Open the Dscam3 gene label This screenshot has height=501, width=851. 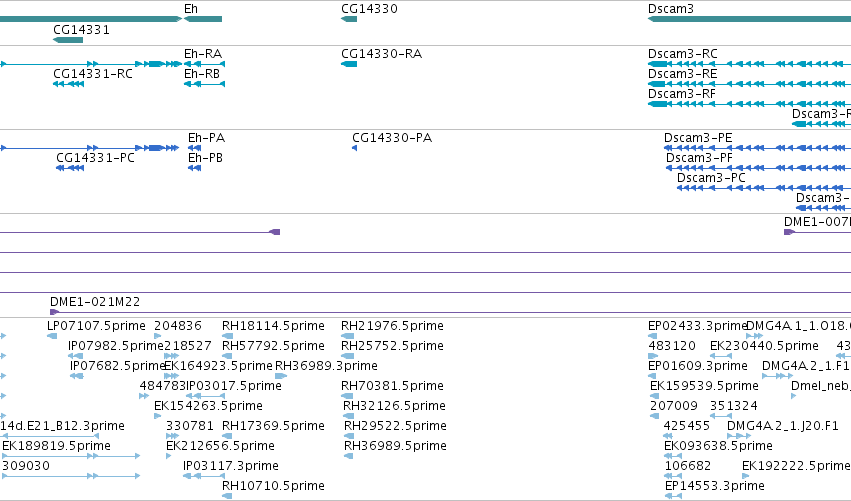671,9
